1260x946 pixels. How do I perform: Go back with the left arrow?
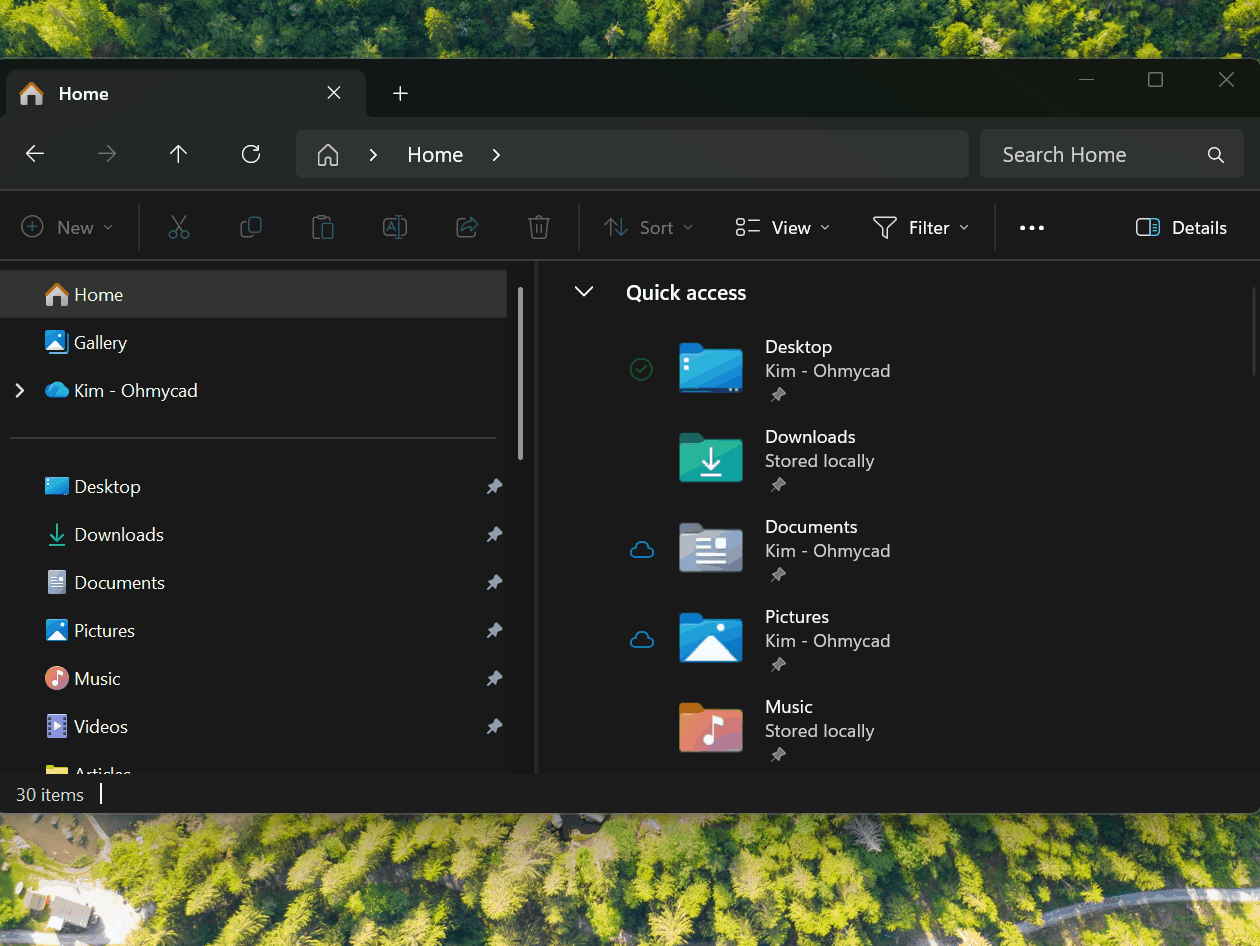pos(35,154)
